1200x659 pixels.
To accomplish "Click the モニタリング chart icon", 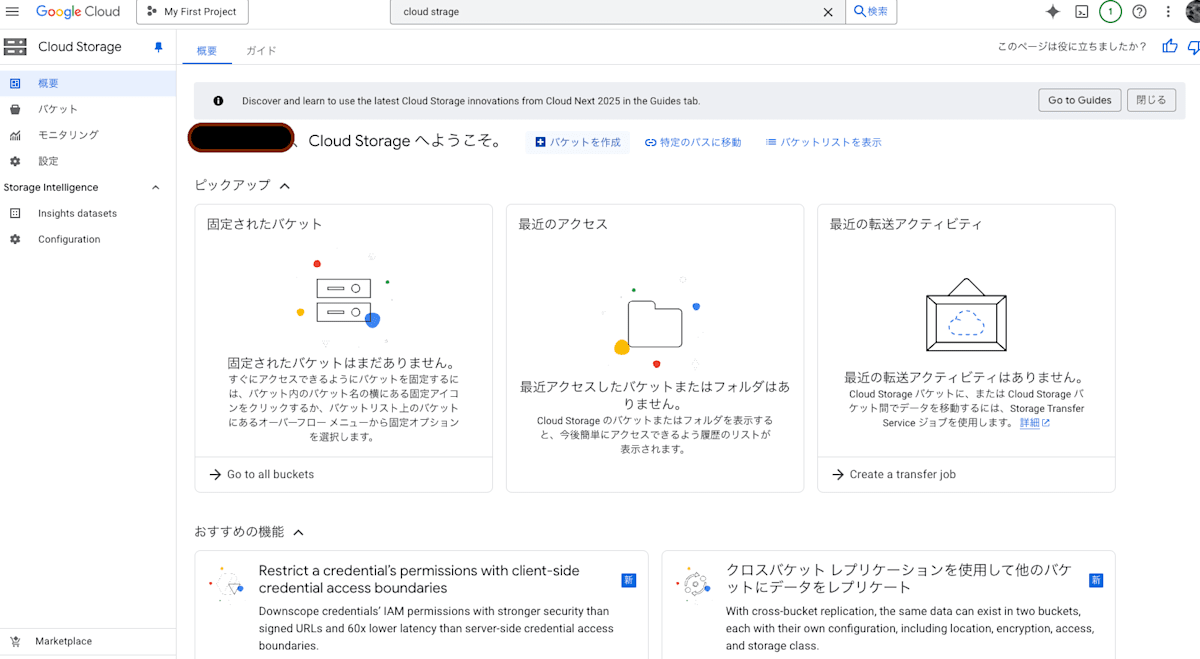I will (15, 135).
